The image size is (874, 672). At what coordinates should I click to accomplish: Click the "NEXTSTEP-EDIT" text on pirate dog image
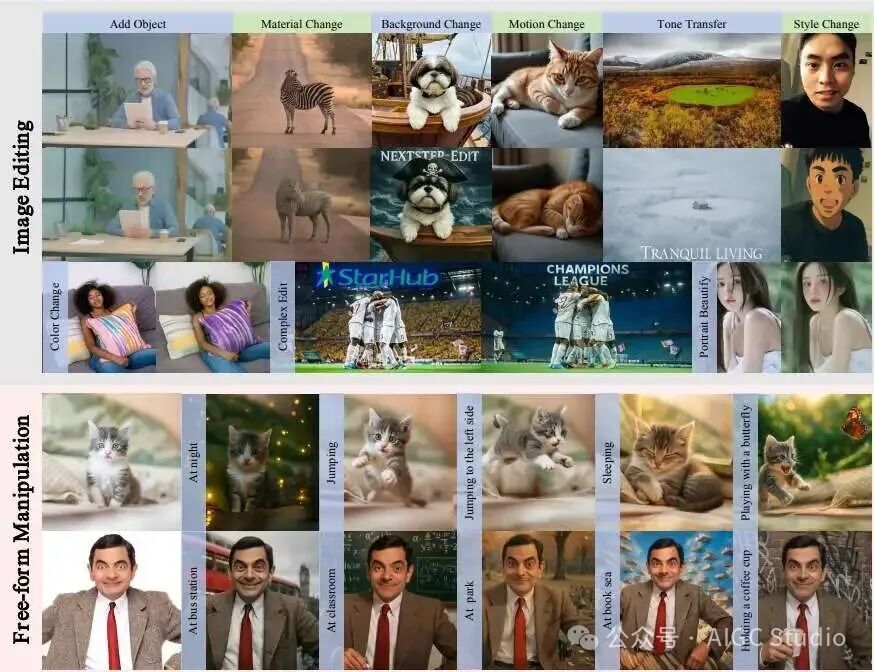(x=429, y=156)
